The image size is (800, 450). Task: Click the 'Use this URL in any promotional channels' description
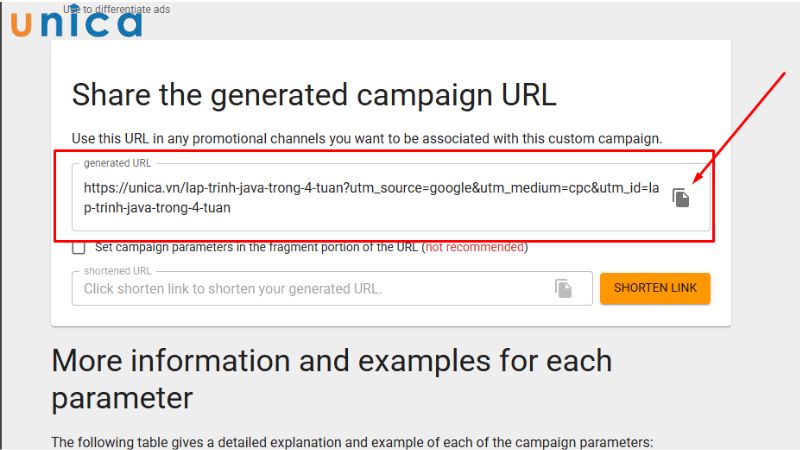(x=367, y=138)
